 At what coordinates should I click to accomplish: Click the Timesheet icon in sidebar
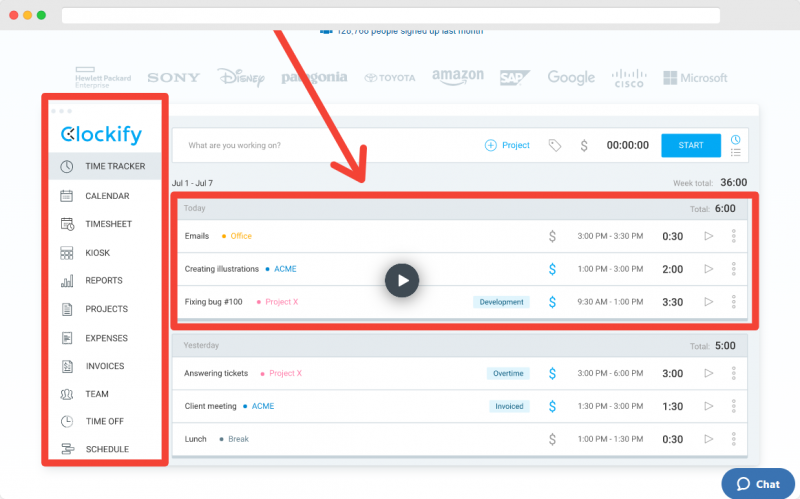click(67, 224)
